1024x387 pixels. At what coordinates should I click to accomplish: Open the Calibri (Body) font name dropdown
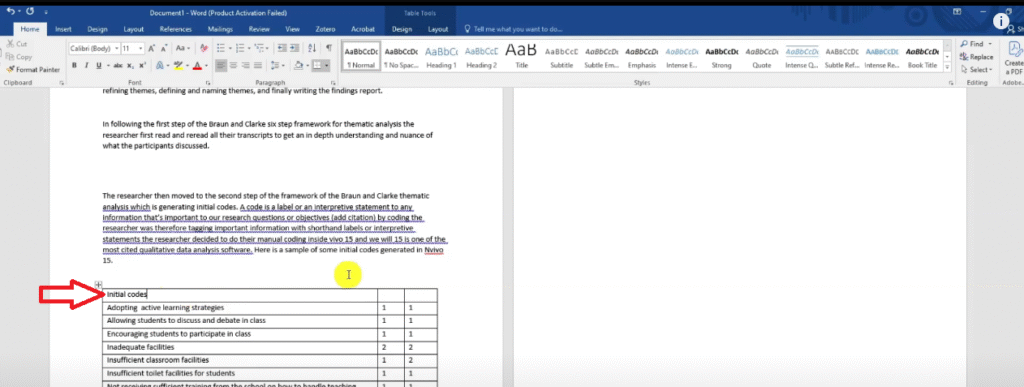click(x=117, y=48)
